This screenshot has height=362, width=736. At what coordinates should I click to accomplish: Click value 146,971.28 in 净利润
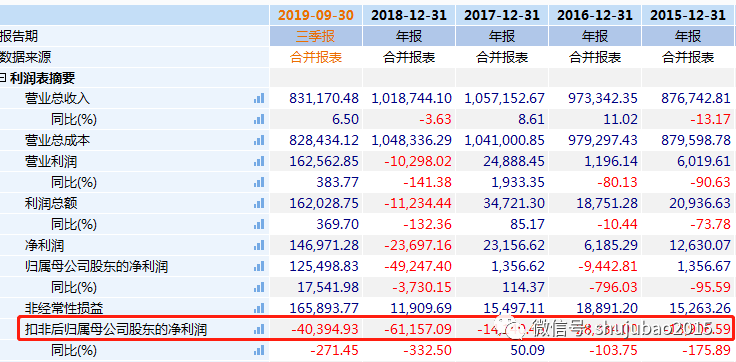coord(324,245)
